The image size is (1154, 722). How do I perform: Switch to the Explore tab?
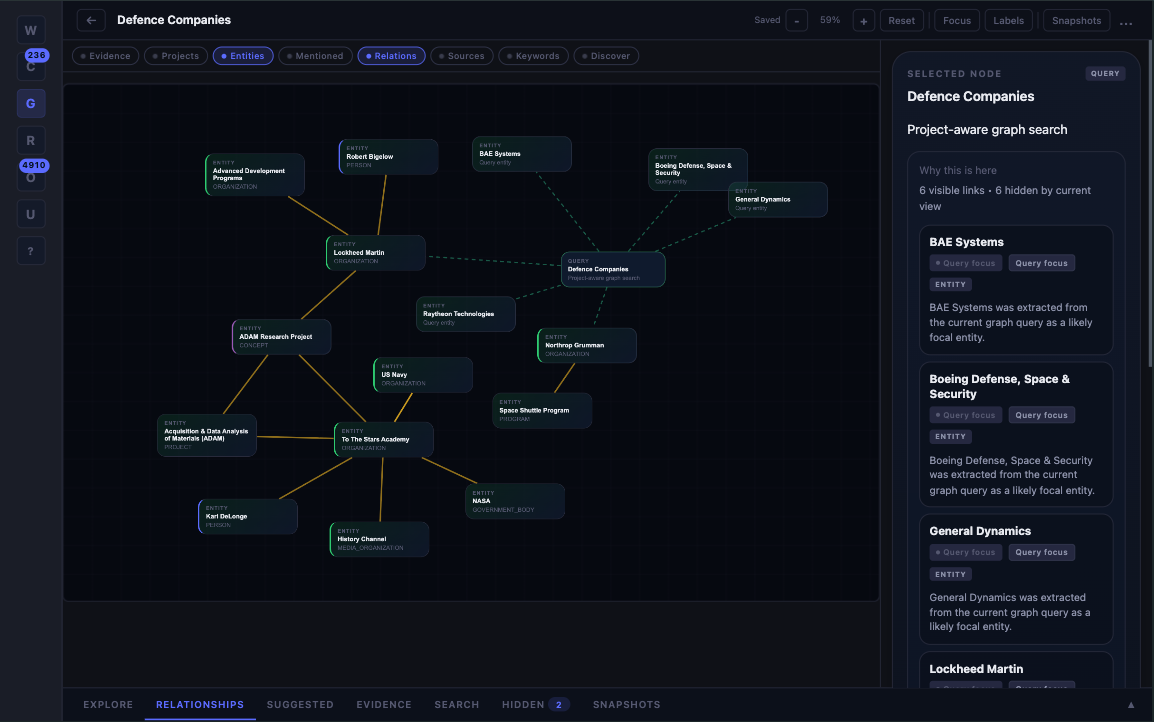(x=108, y=704)
